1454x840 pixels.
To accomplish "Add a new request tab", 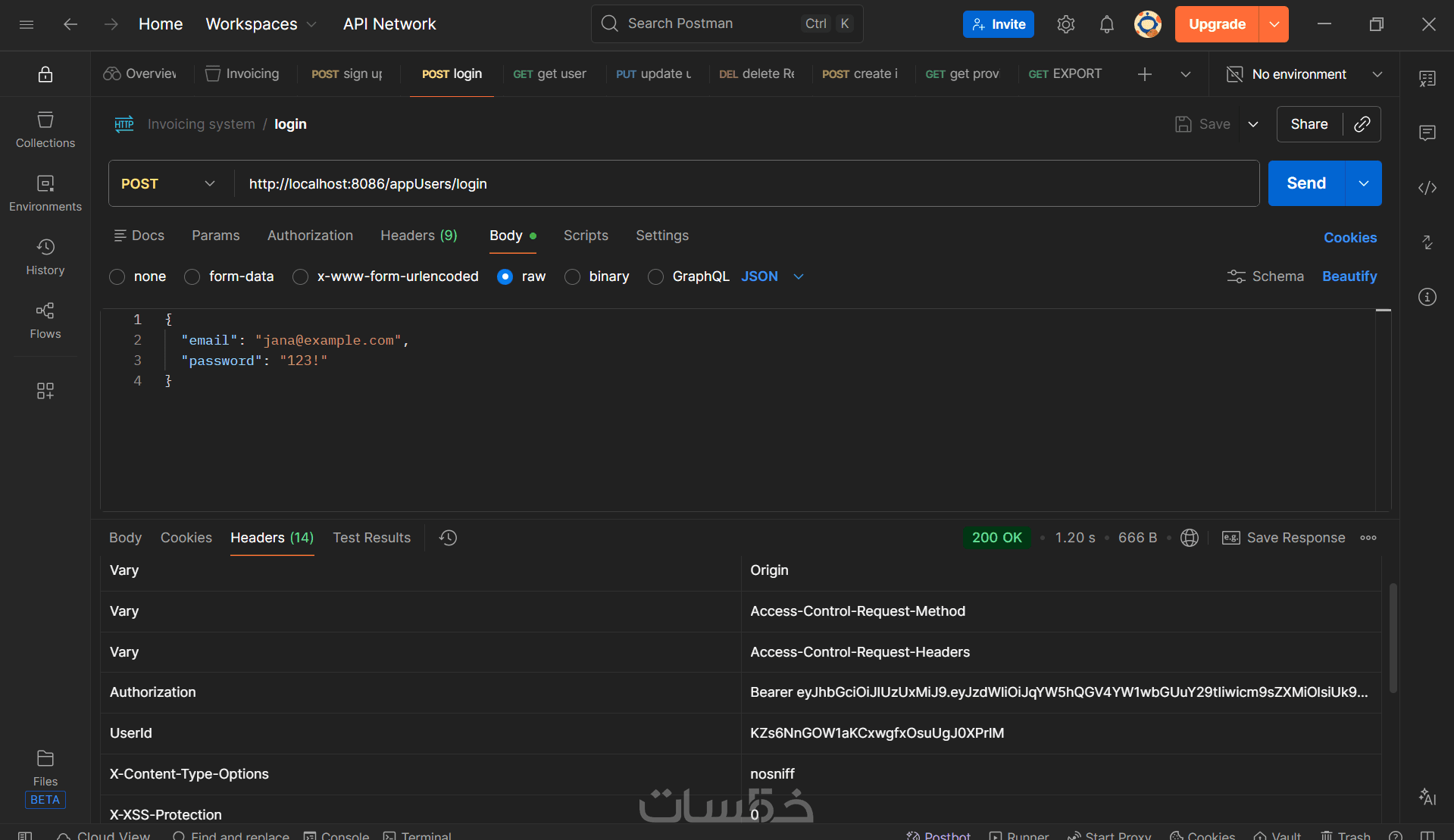I will click(x=1145, y=74).
